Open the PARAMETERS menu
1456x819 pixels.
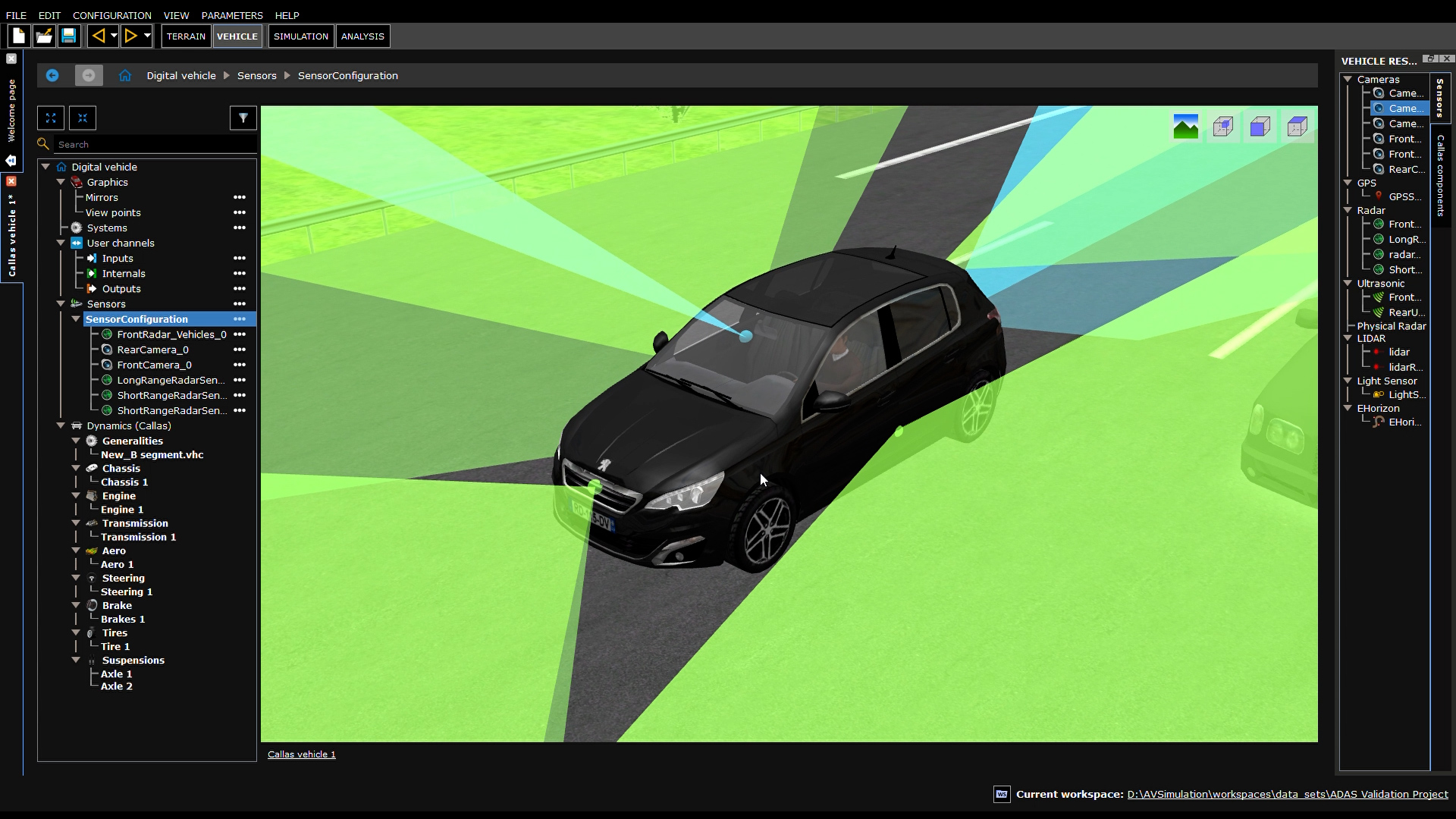(x=231, y=15)
